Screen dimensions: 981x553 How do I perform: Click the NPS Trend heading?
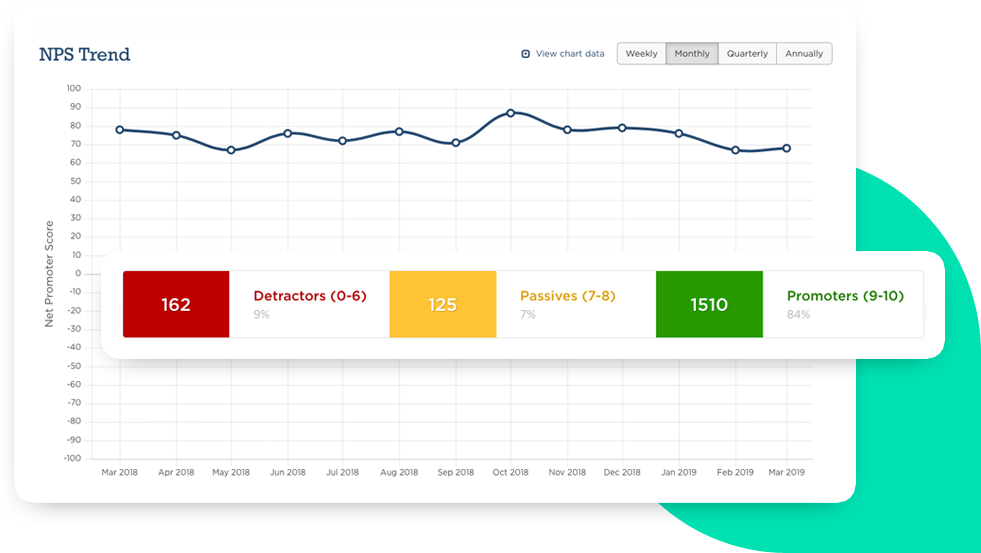84,54
